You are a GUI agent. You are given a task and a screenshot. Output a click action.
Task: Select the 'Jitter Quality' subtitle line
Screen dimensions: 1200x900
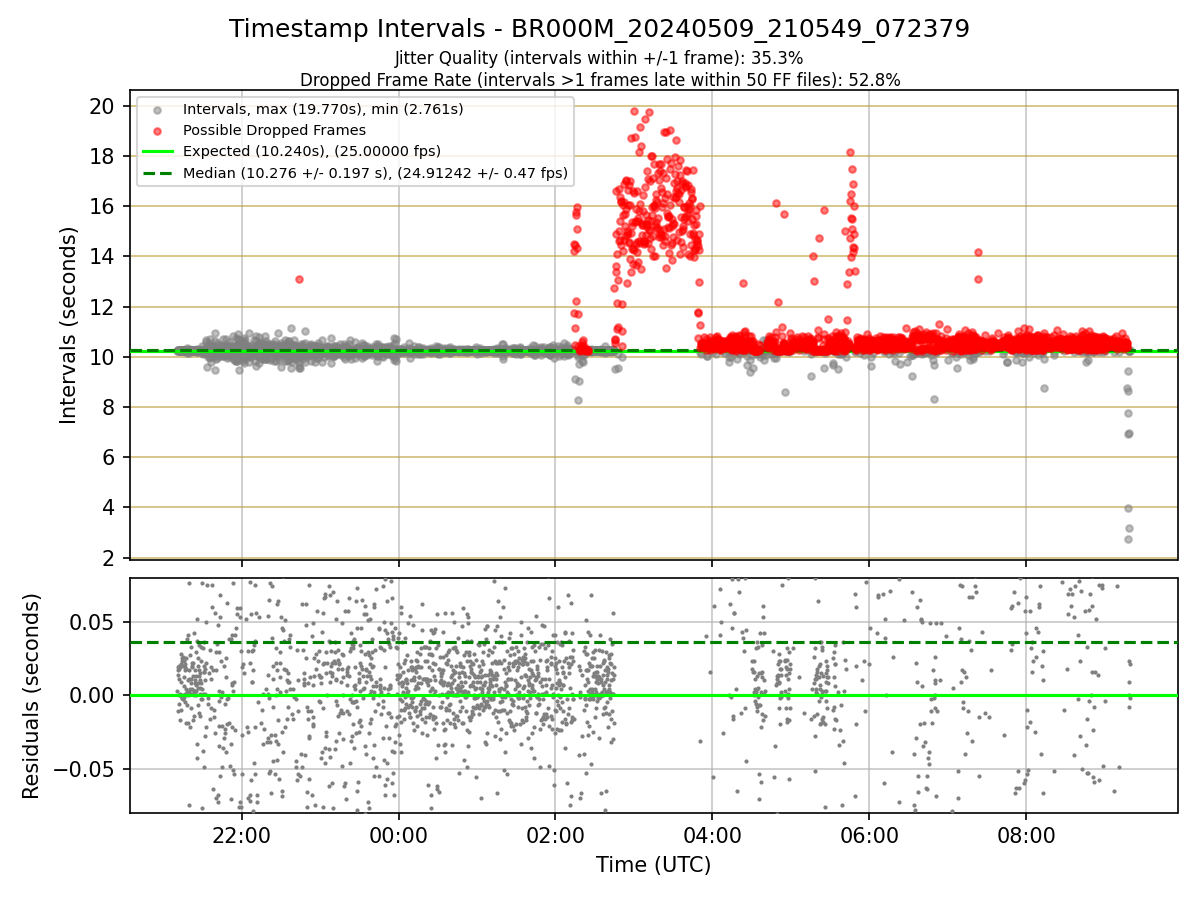coord(599,58)
